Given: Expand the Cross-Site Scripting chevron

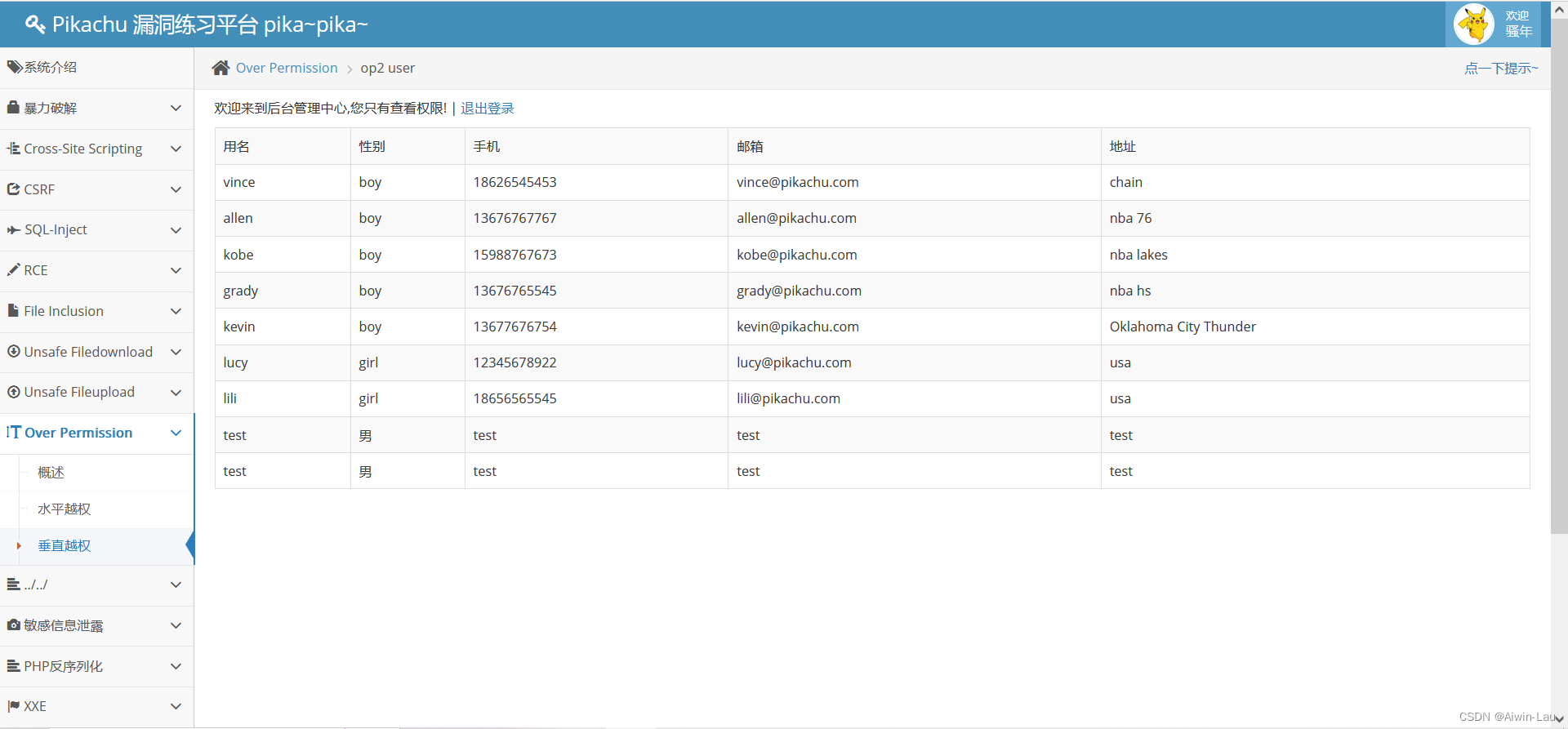Looking at the screenshot, I should point(176,149).
